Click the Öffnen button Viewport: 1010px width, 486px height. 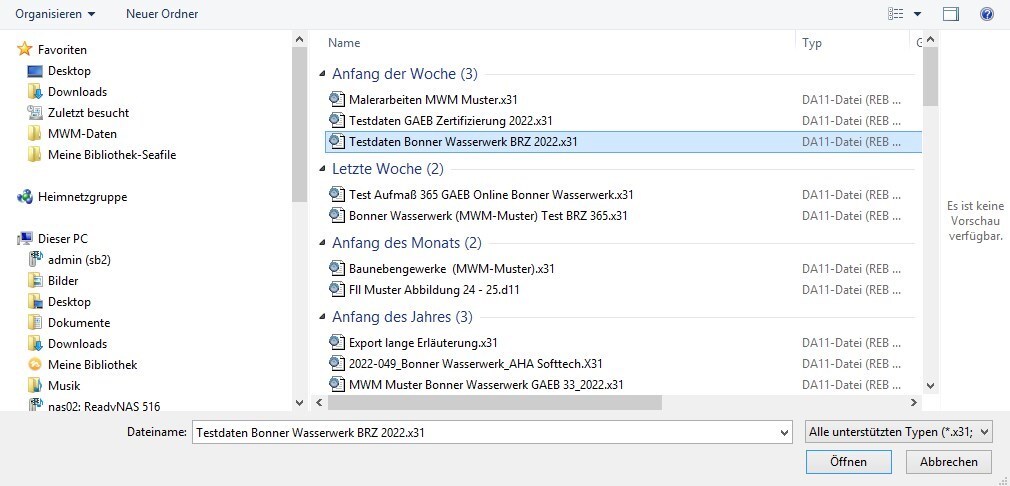pyautogui.click(x=848, y=462)
